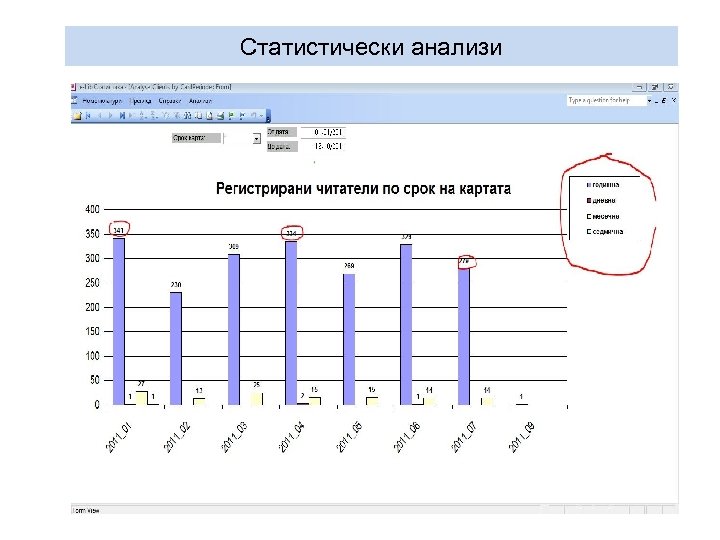Image resolution: width=720 pixels, height=540 pixels.
Task: Click the Срок карта combo text field
Action: coord(238,138)
